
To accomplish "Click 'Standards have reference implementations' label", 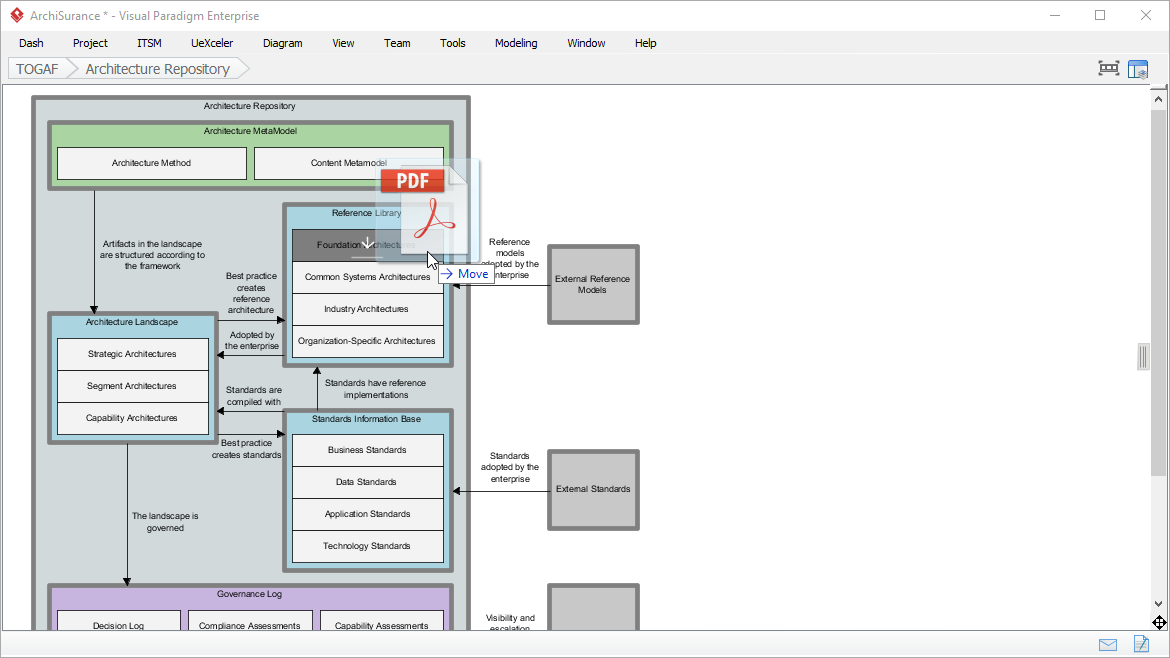I will 375,389.
